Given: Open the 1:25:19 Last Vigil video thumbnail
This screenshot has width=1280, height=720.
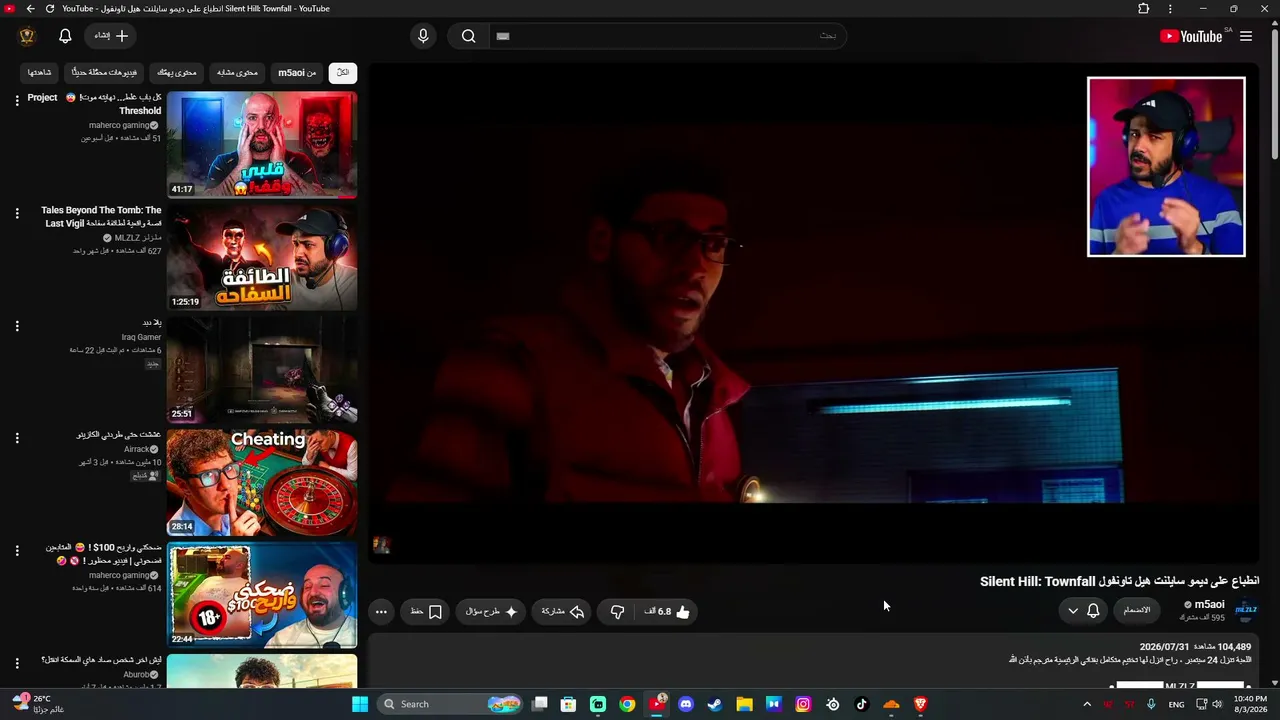Looking at the screenshot, I should pos(262,258).
